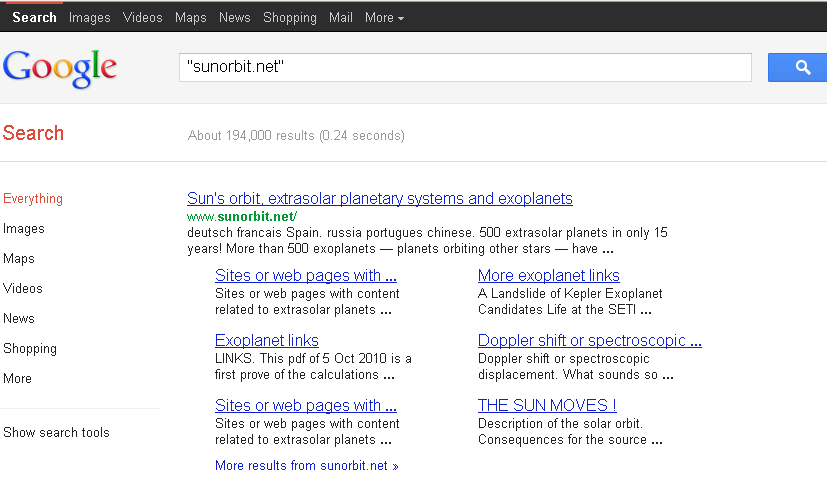The image size is (827, 482).
Task: Show search tools in sidebar
Action: pyautogui.click(x=56, y=432)
